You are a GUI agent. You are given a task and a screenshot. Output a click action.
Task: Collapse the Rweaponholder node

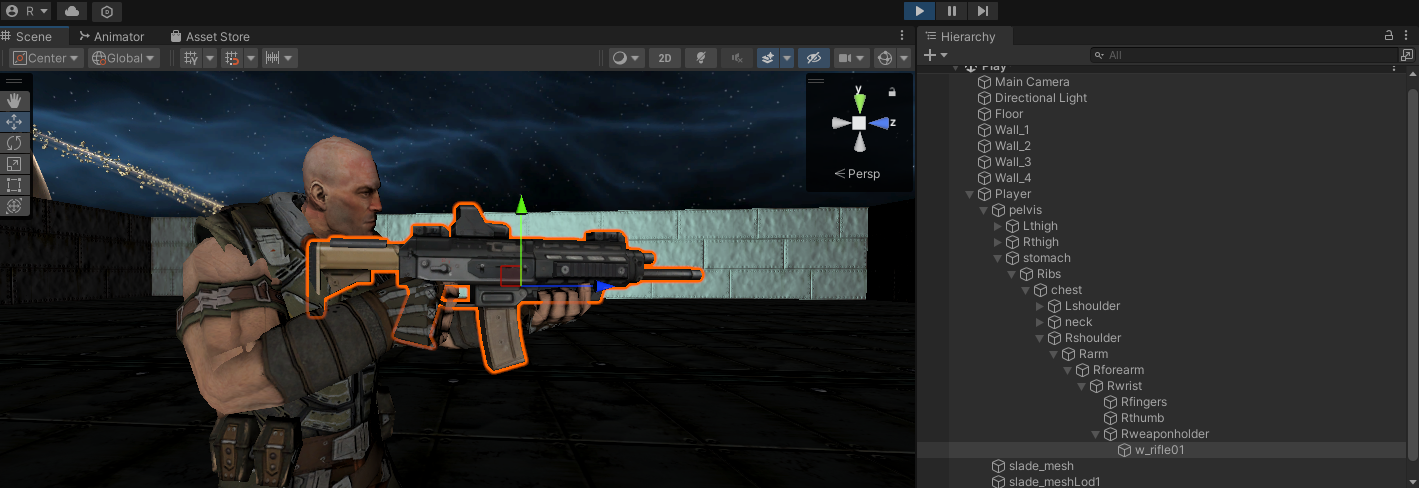coord(1095,434)
